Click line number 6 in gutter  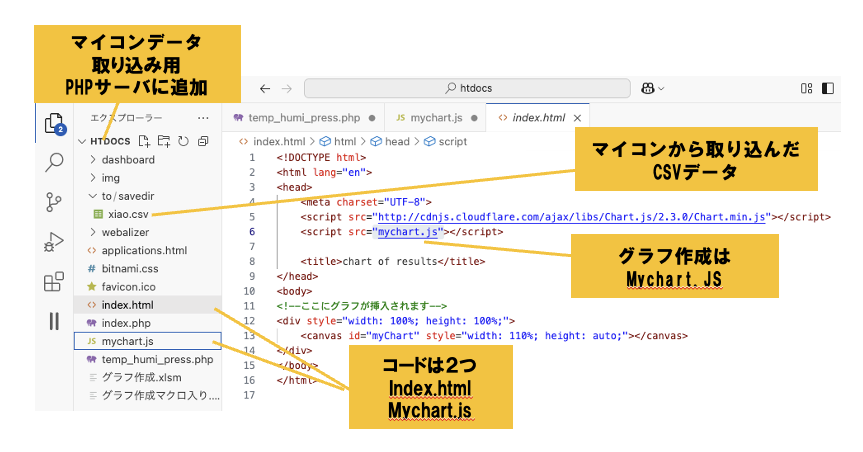[x=252, y=232]
